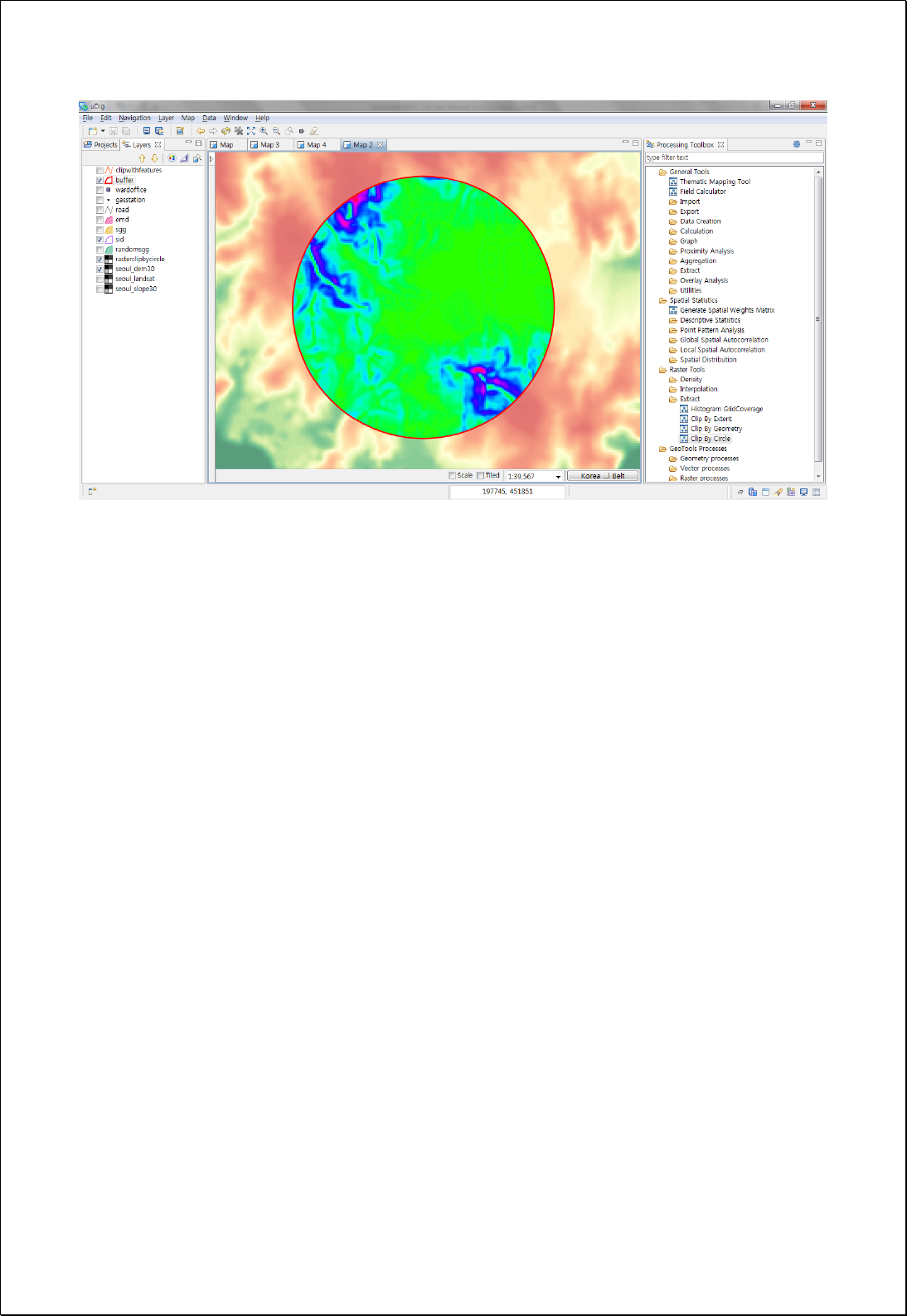Click the Refresh map toolbar icon
907x1316 pixels.
tap(226, 131)
